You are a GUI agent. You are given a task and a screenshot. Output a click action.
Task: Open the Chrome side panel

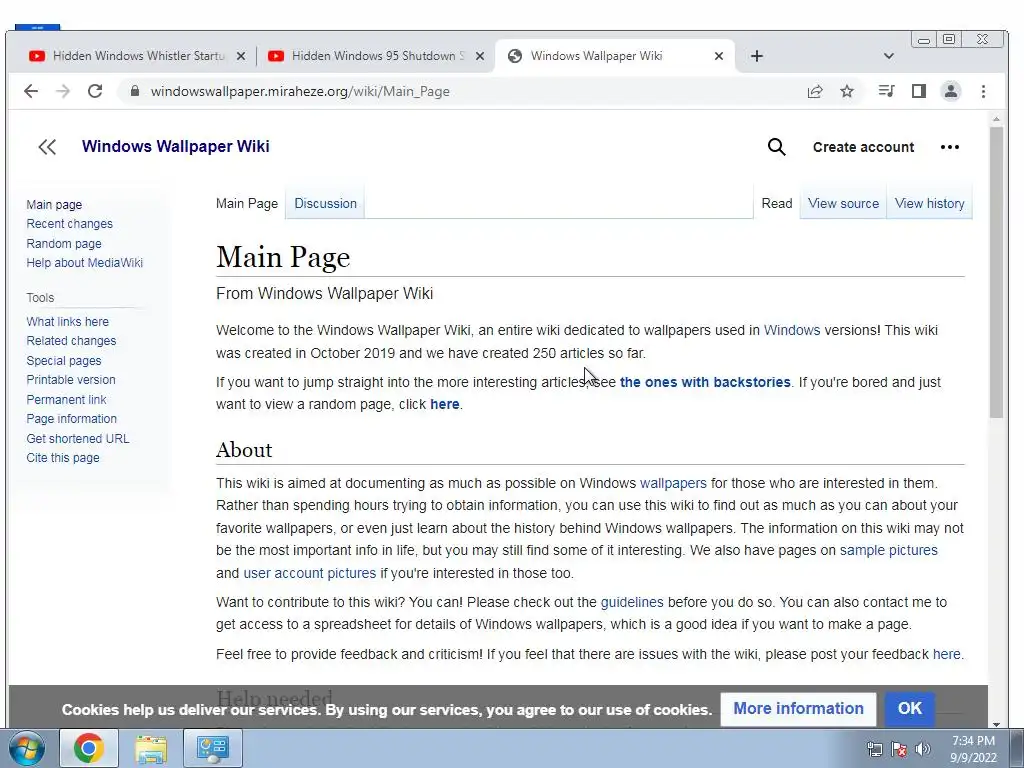[919, 91]
